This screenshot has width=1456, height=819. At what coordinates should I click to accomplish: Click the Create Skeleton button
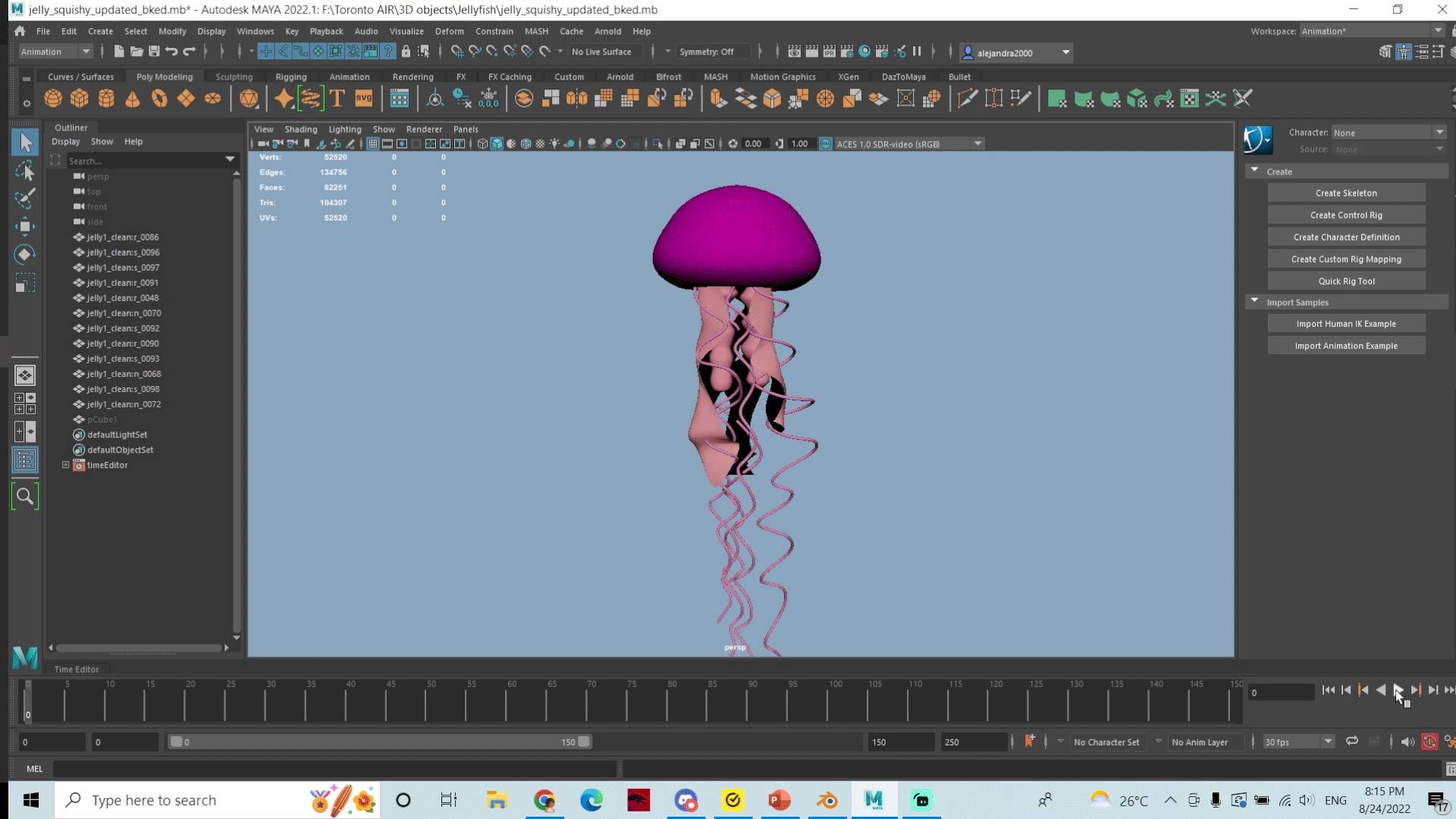pos(1346,193)
